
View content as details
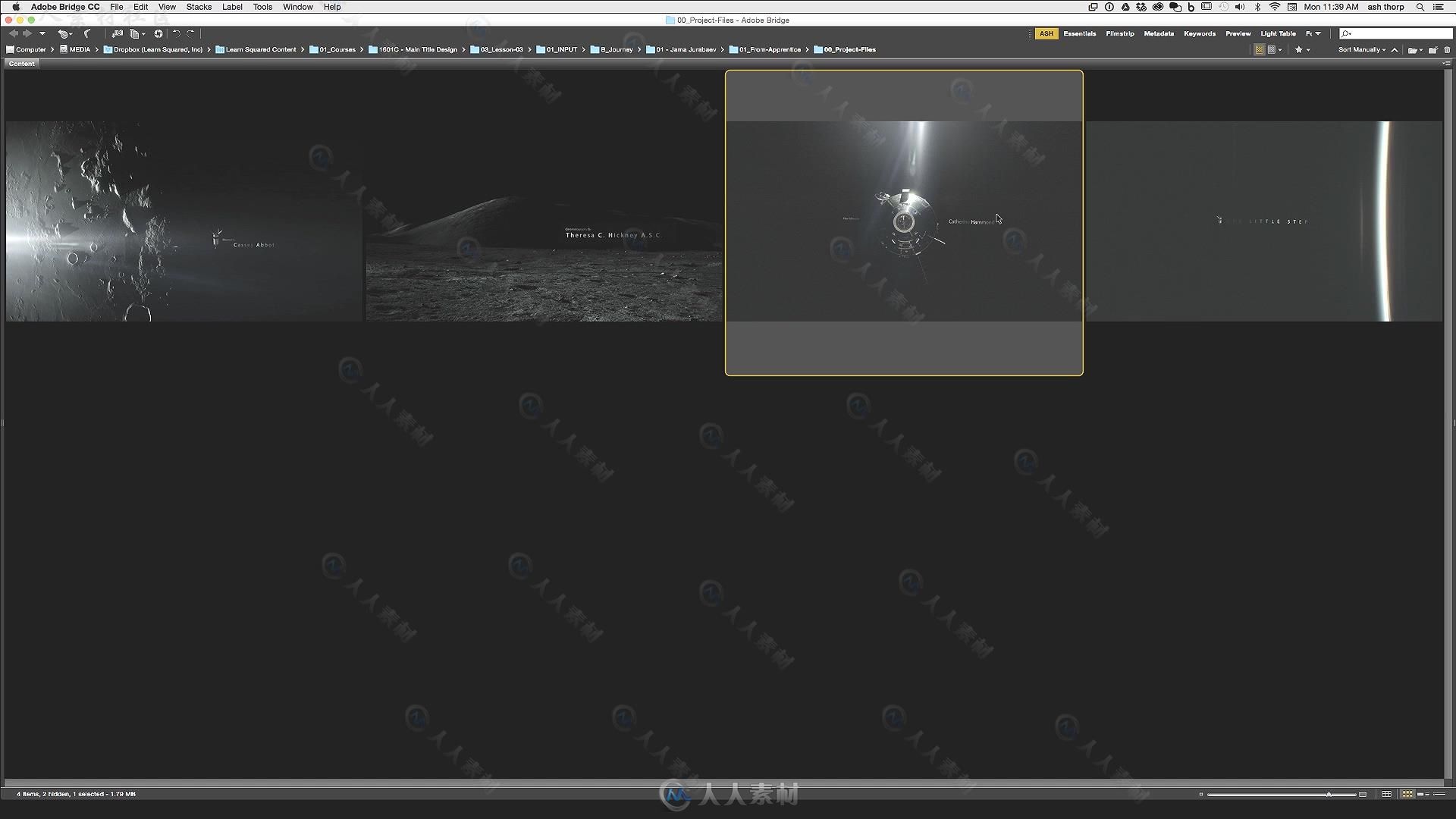(1423, 794)
